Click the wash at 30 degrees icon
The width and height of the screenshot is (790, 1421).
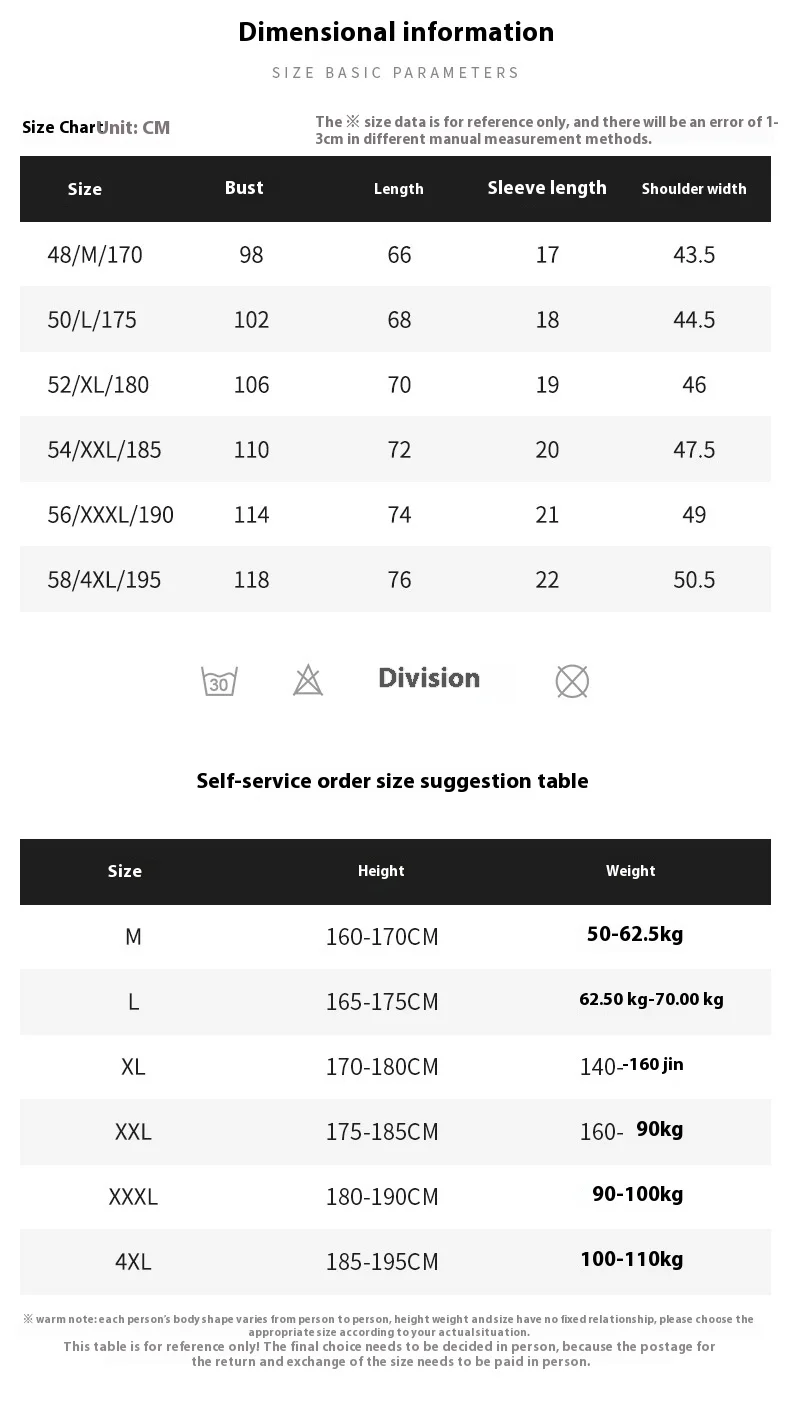(x=219, y=681)
